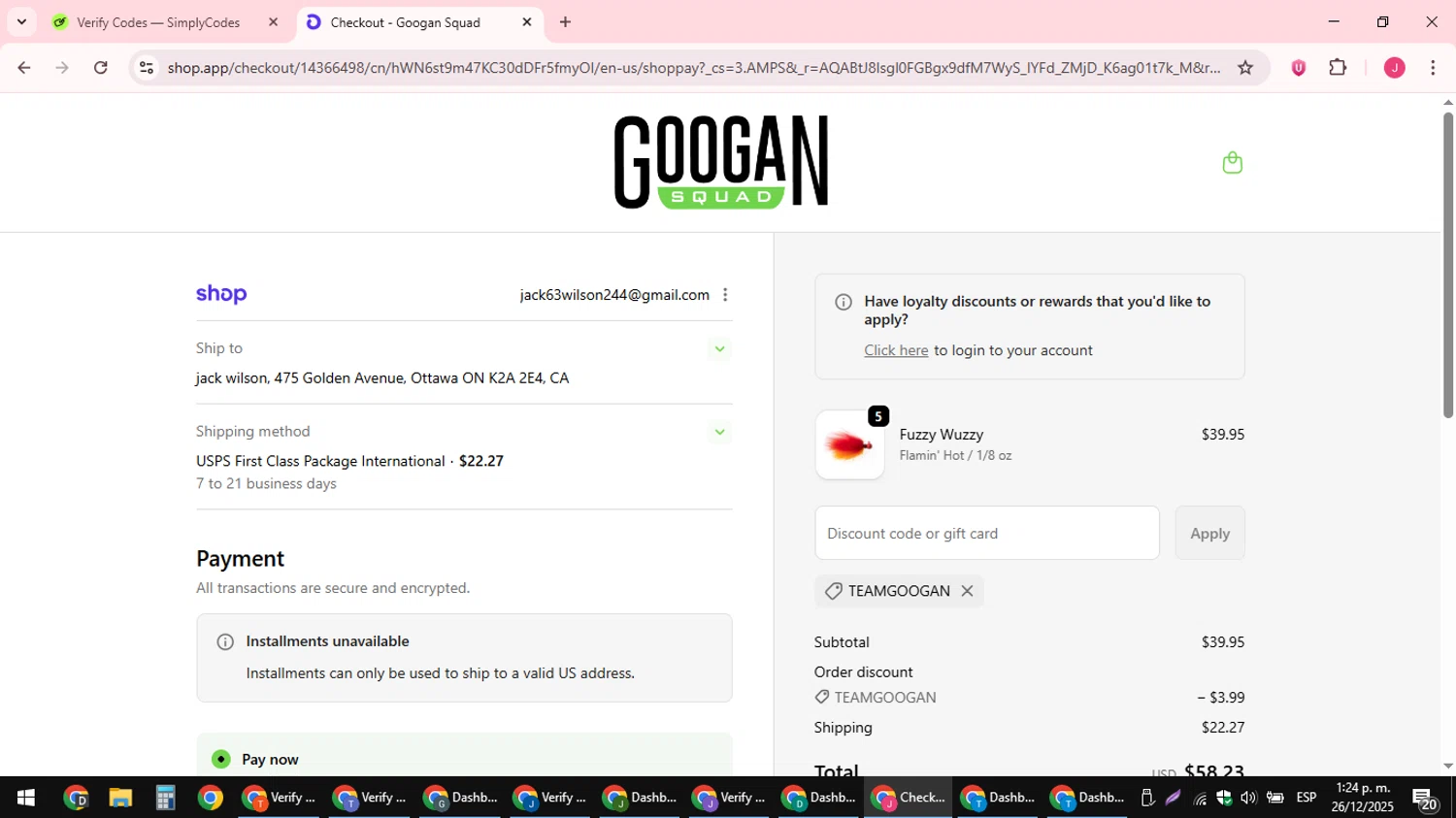The image size is (1456, 818).
Task: Click USPS First Class Package International text
Action: click(x=320, y=461)
